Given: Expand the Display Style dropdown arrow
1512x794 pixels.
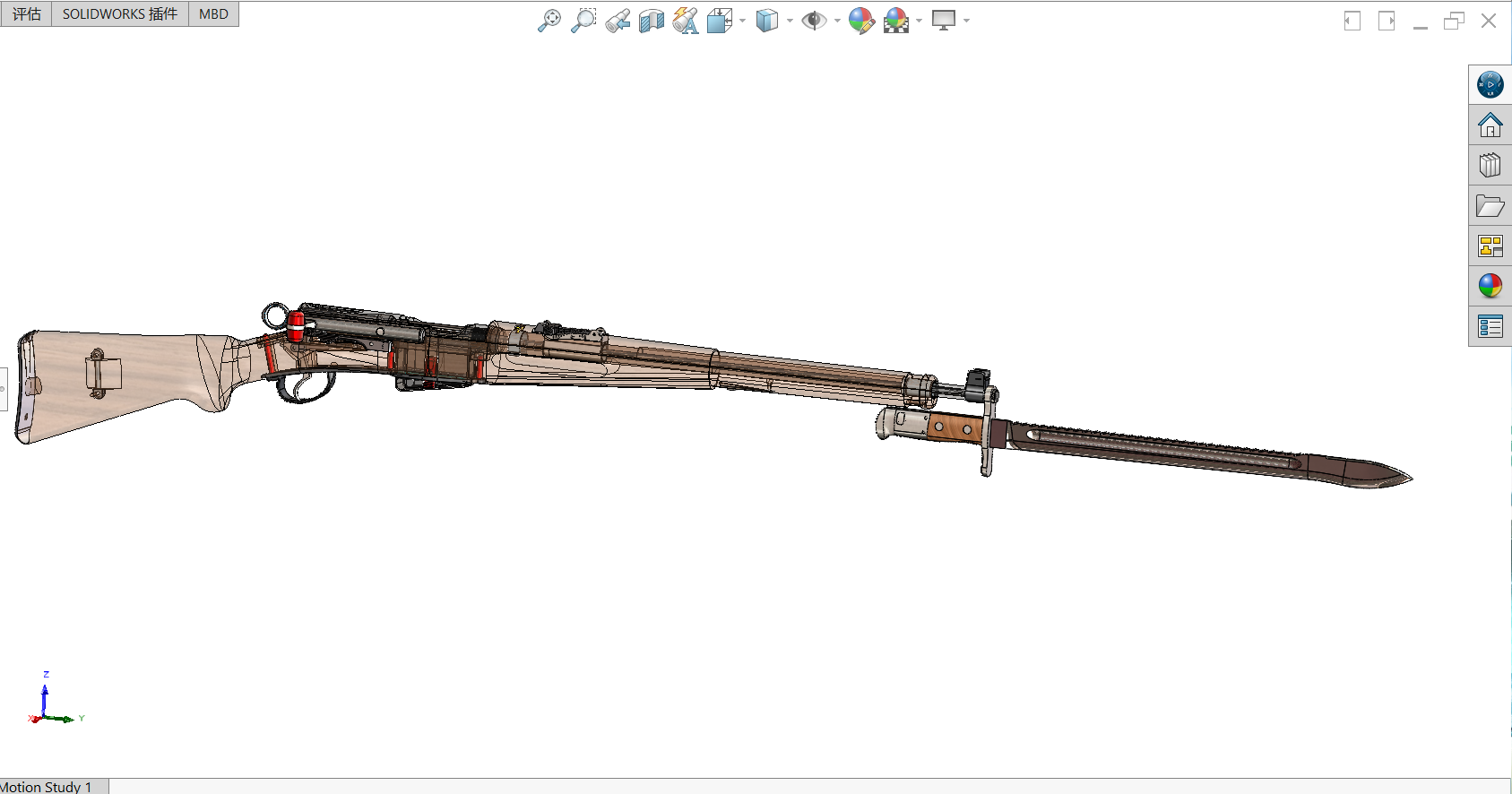Looking at the screenshot, I should tap(790, 21).
